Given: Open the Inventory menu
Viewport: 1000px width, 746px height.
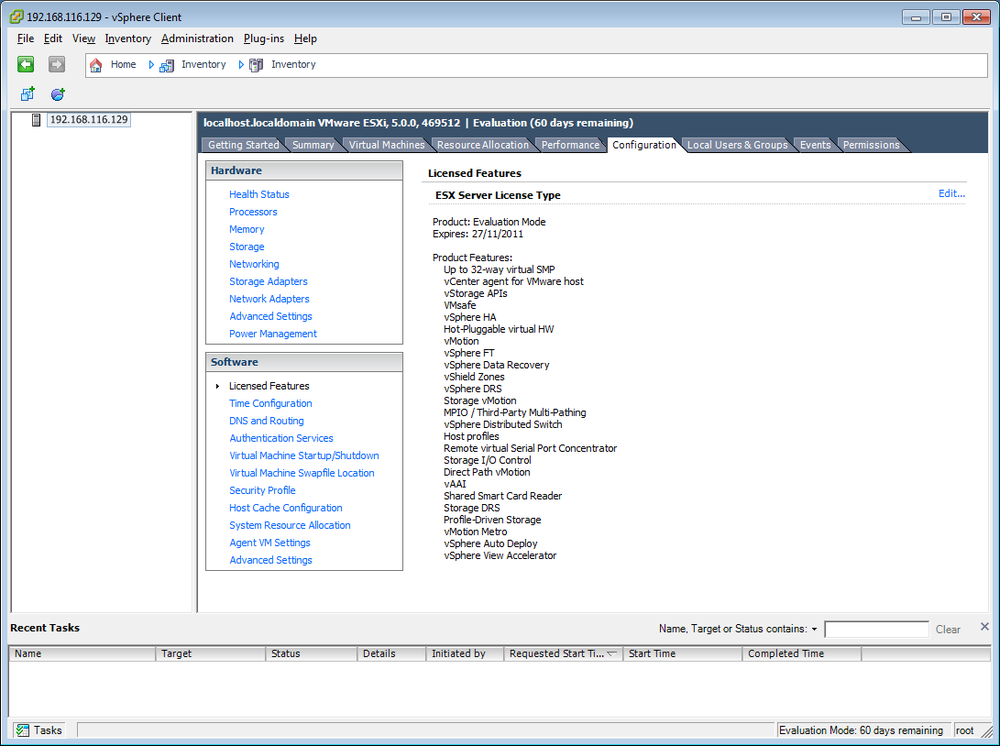Looking at the screenshot, I should coord(128,38).
